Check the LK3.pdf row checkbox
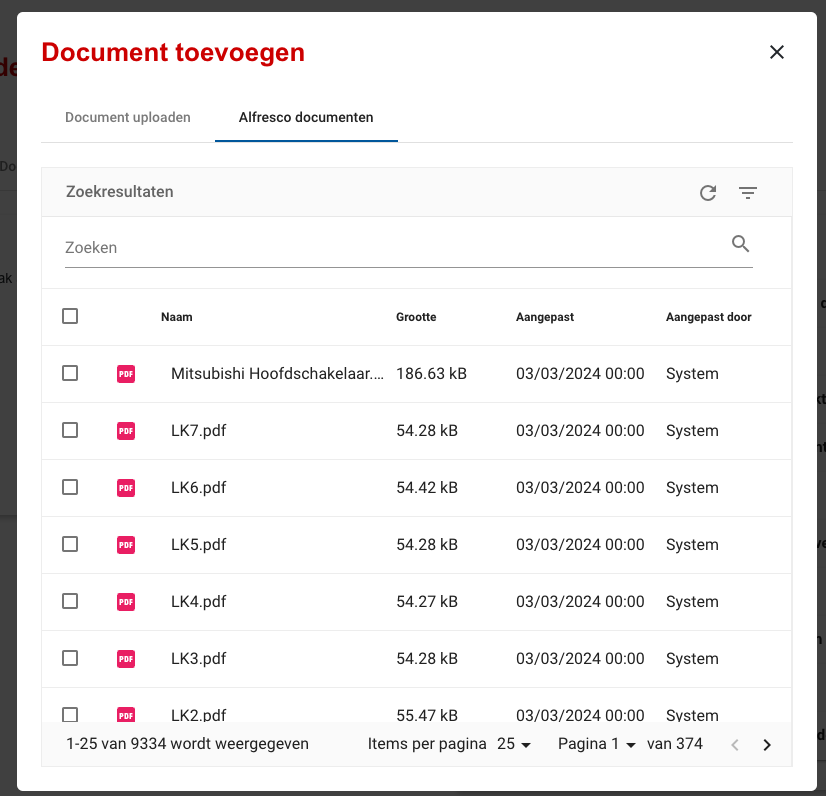Image resolution: width=826 pixels, height=796 pixels. click(x=70, y=658)
